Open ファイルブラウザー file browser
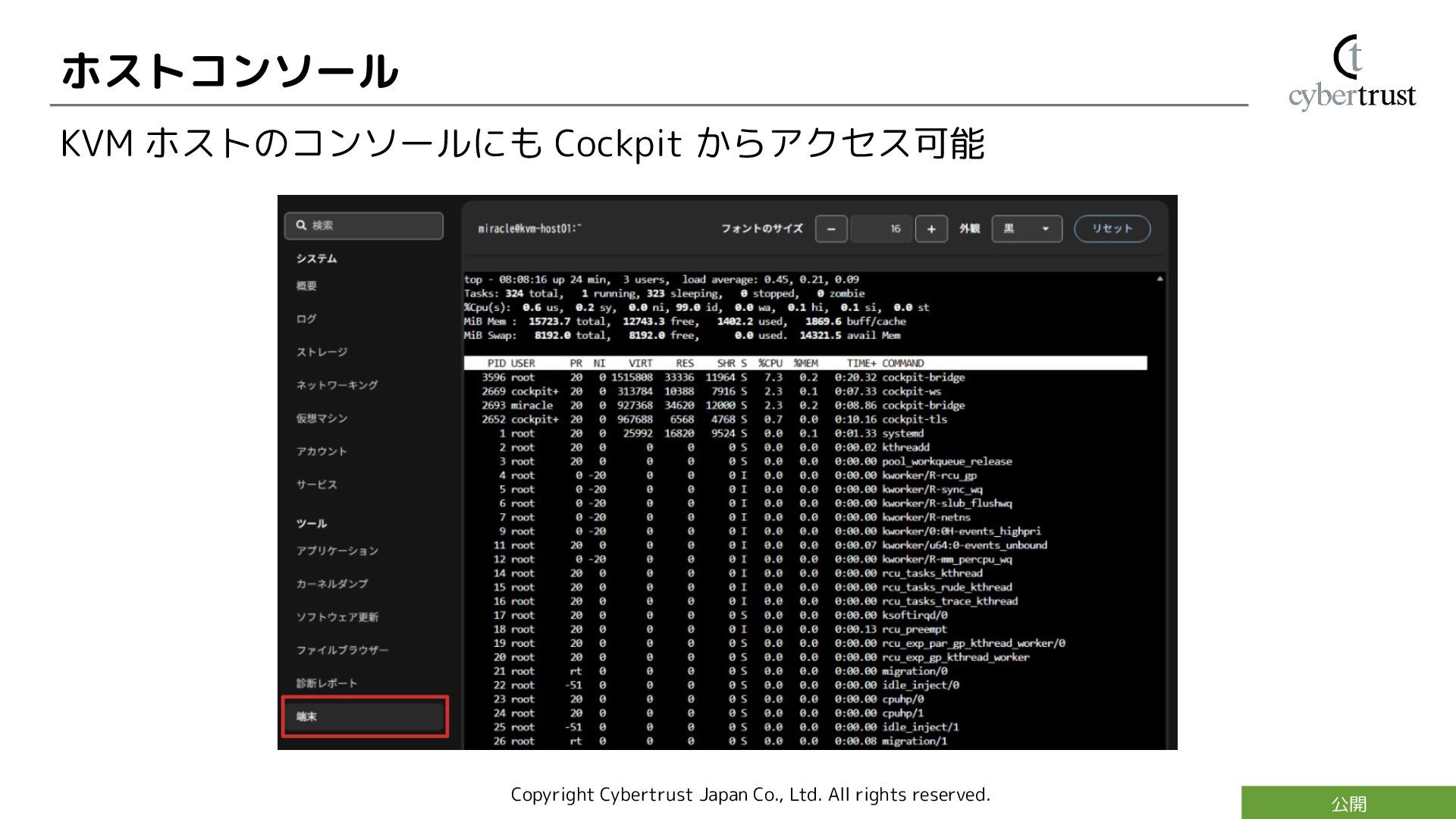This screenshot has width=1456, height=819. coord(342,650)
